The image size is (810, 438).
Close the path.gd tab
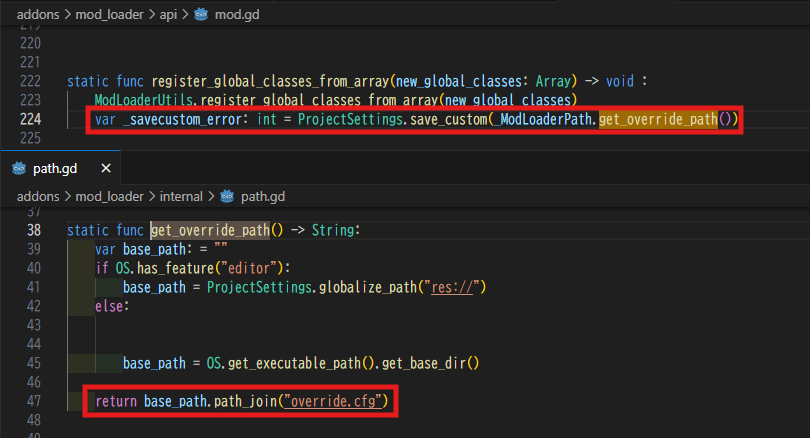pos(106,168)
